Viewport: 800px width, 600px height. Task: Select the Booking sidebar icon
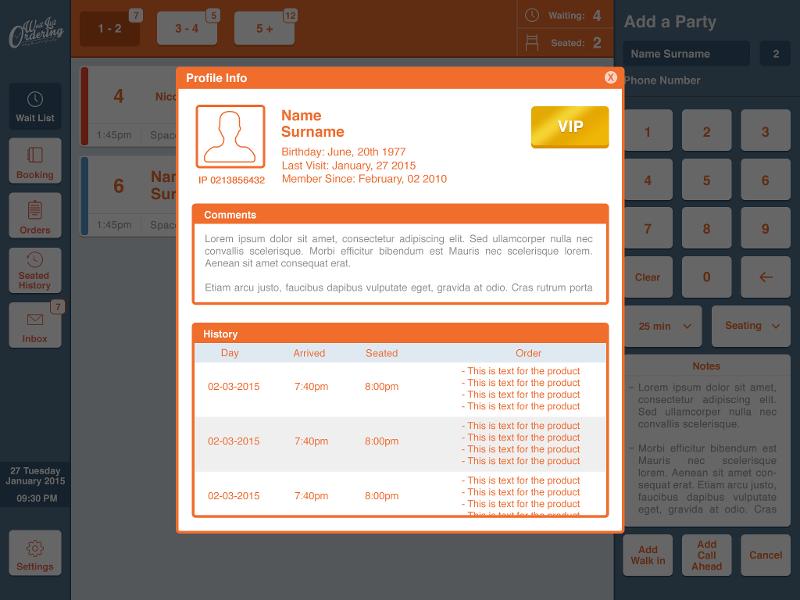[34, 160]
